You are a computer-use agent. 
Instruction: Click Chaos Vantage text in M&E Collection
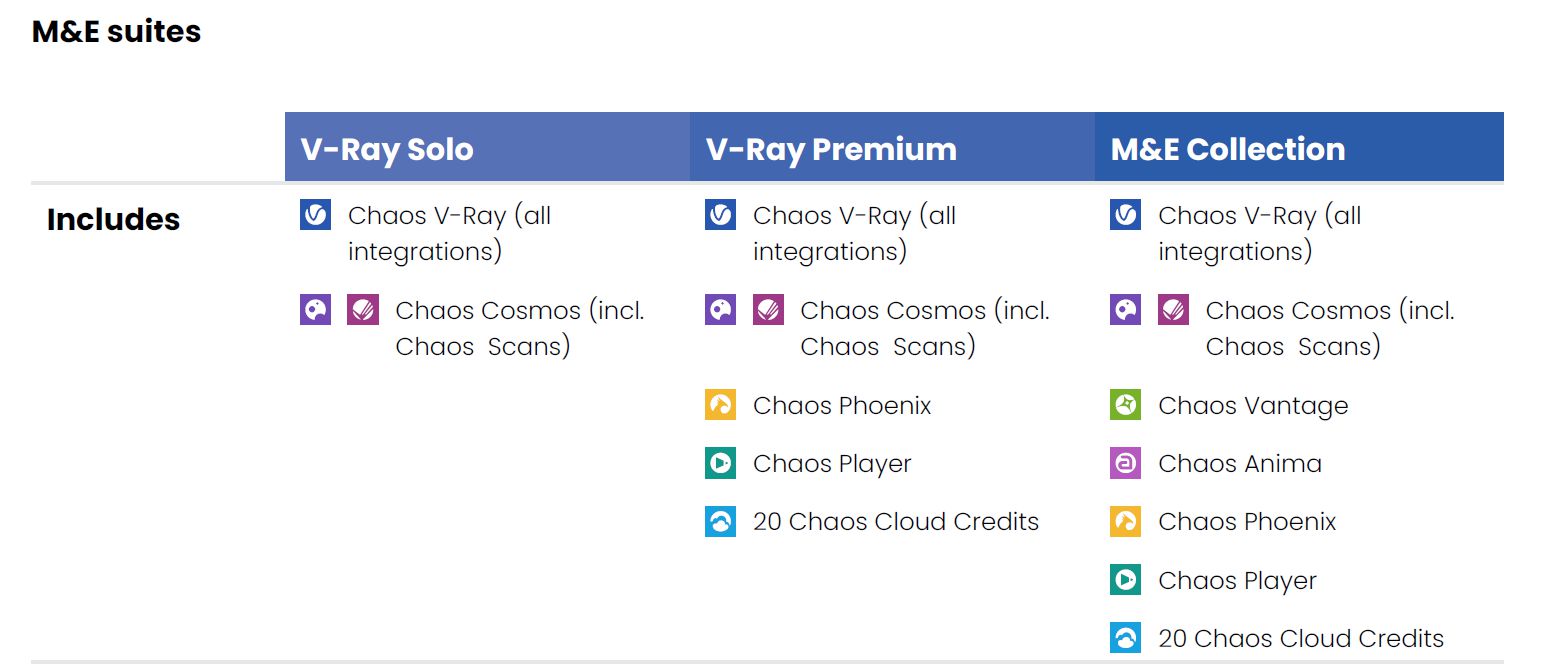(1253, 406)
